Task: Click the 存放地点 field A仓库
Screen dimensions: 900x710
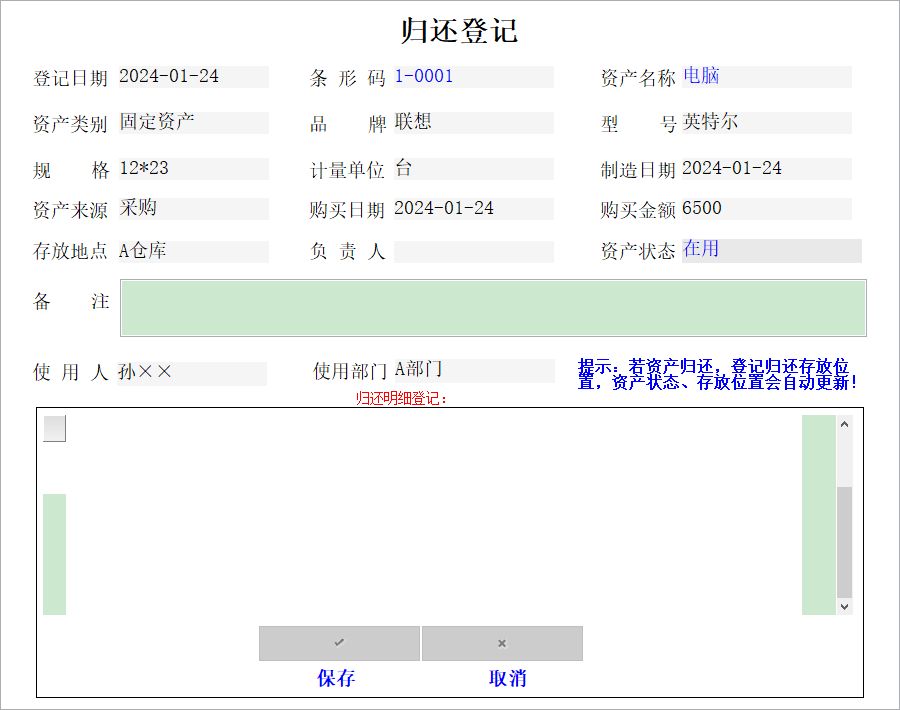Action: tap(193, 251)
